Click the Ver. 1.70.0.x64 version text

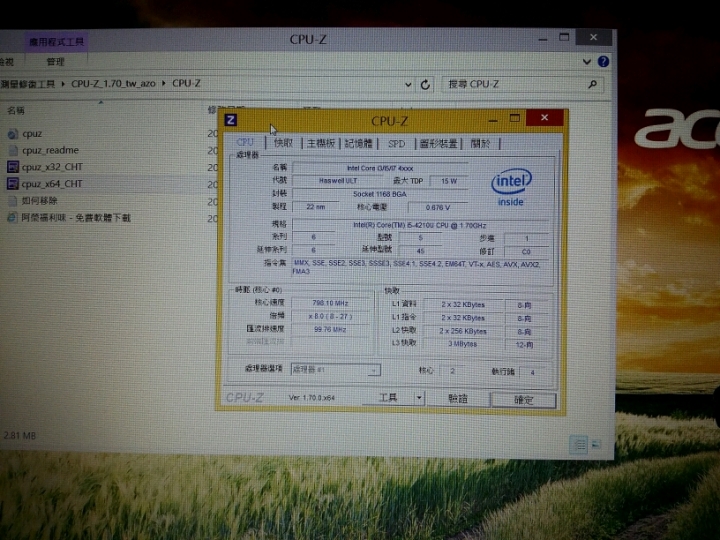point(312,398)
